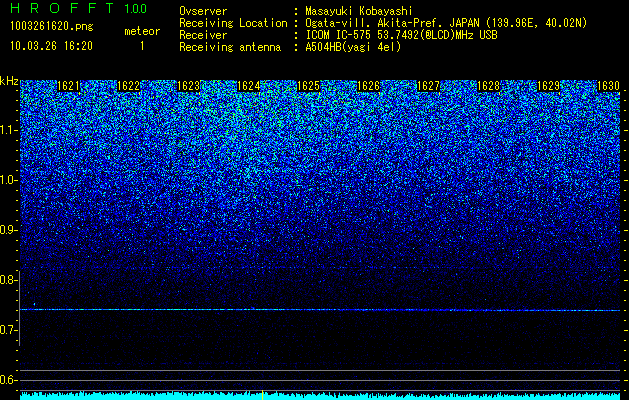The image size is (629, 400).
Task: Click the yellow spike in cyan level bar
Action: pos(262,395)
